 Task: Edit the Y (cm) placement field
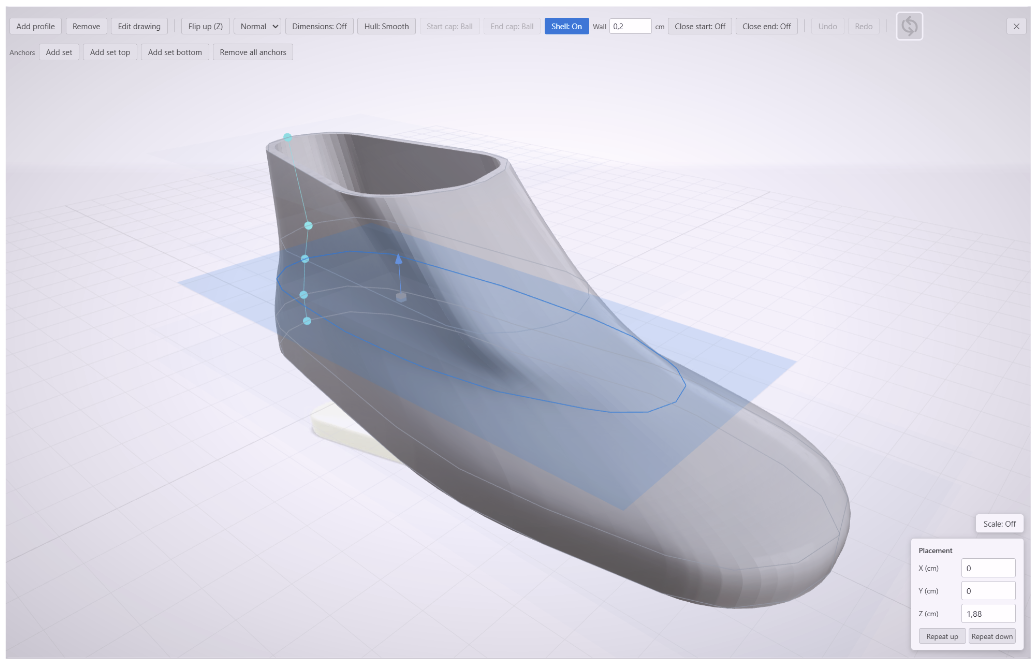(x=988, y=591)
